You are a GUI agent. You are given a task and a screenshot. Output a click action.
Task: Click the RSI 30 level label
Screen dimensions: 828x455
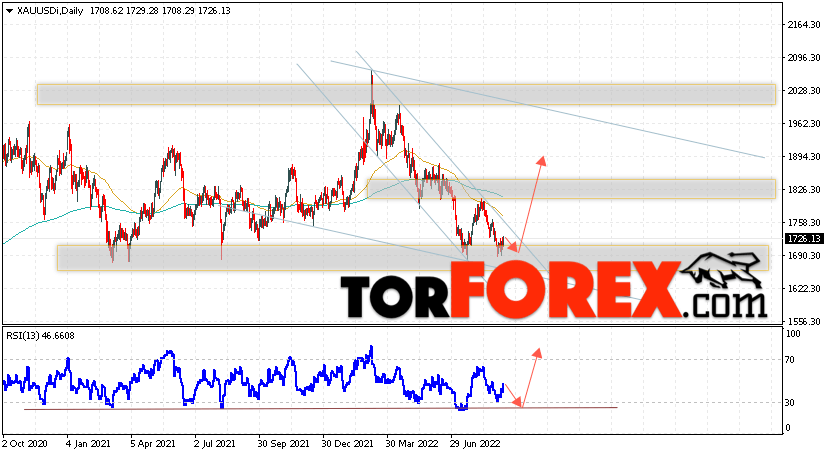click(790, 403)
